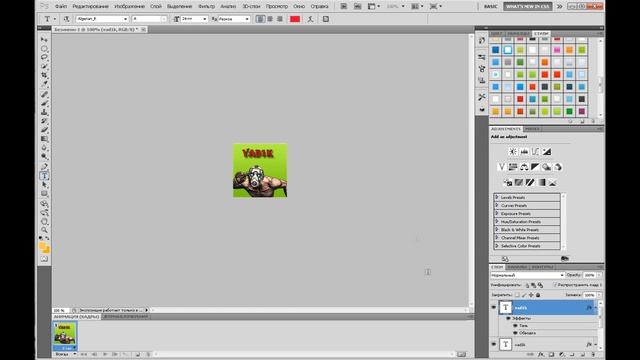
Task: Hide the Тень effect
Action: pyautogui.click(x=515, y=326)
